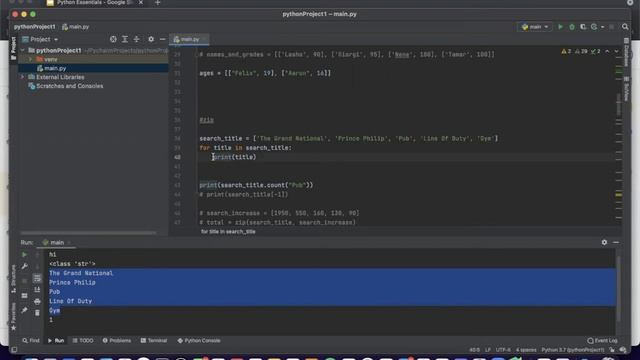Click the Project tree horizontal scrollbar
The image size is (640, 360).
(x=88, y=233)
